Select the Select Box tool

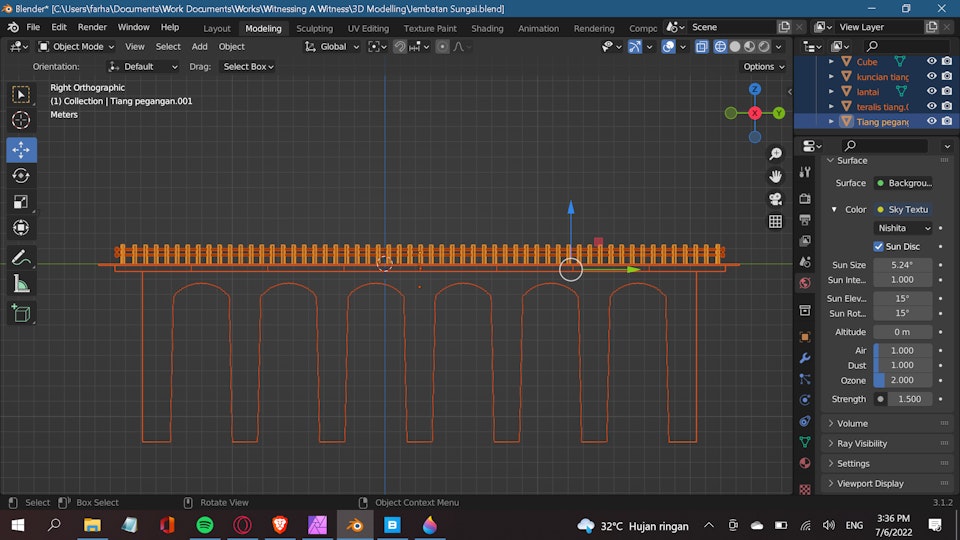pos(21,94)
